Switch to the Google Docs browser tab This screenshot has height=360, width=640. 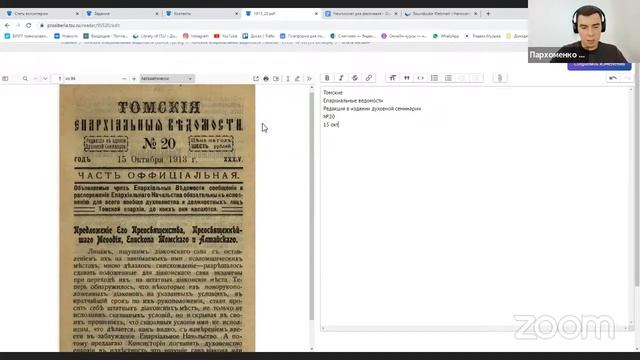(x=360, y=13)
